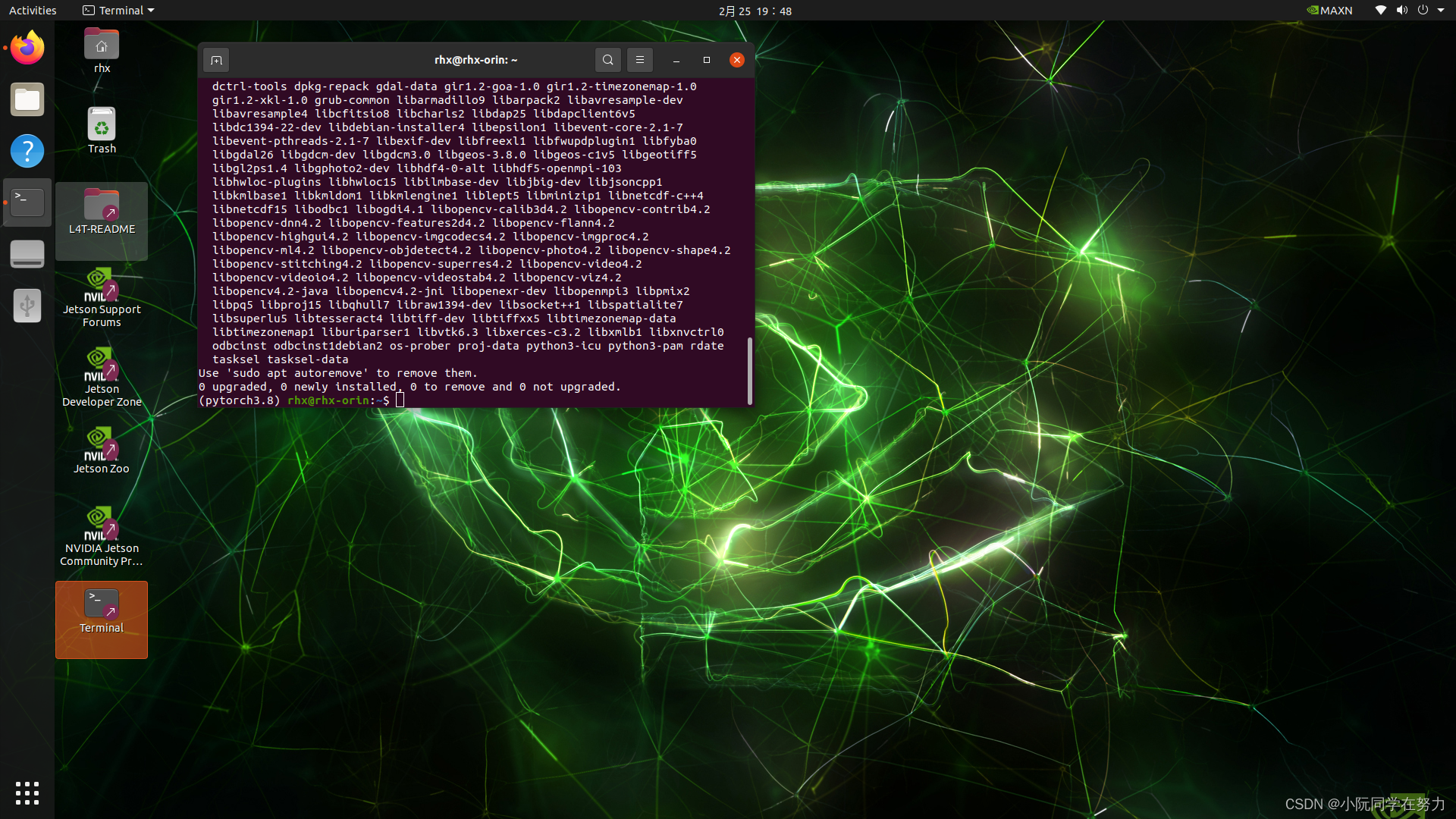The width and height of the screenshot is (1456, 819).
Task: Click the terminal title rhx@rhx-orin
Action: (476, 60)
